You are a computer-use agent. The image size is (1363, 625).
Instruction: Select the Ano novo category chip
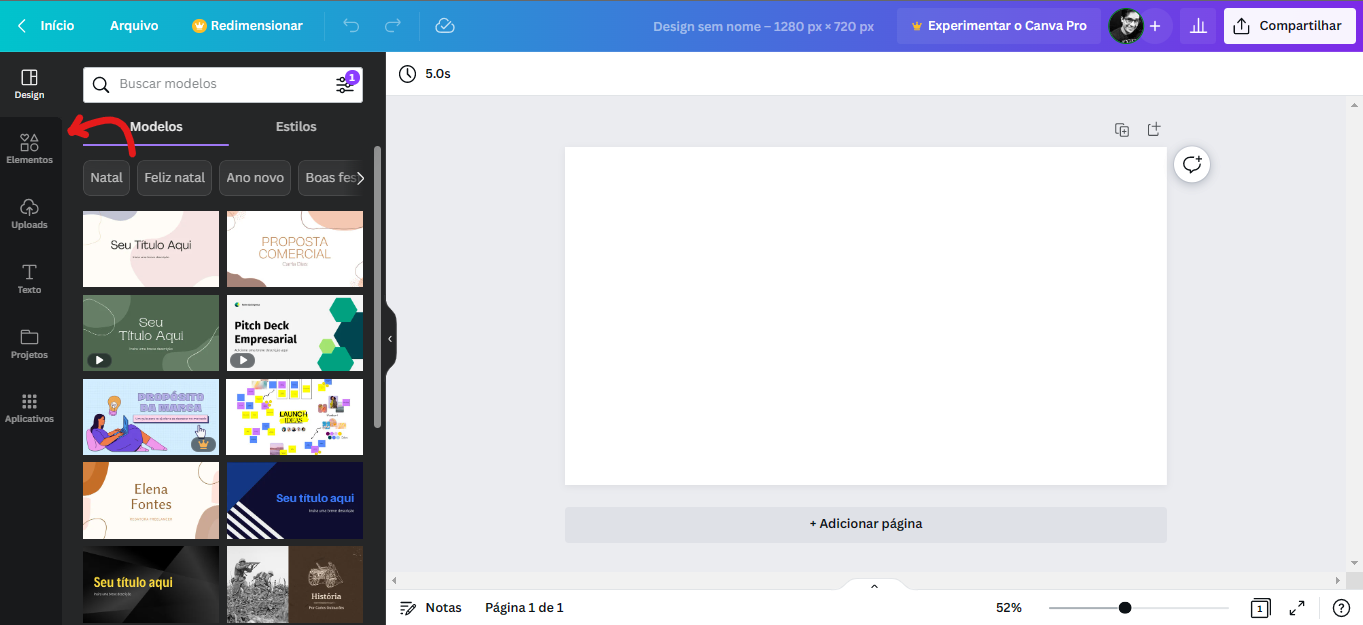[255, 178]
